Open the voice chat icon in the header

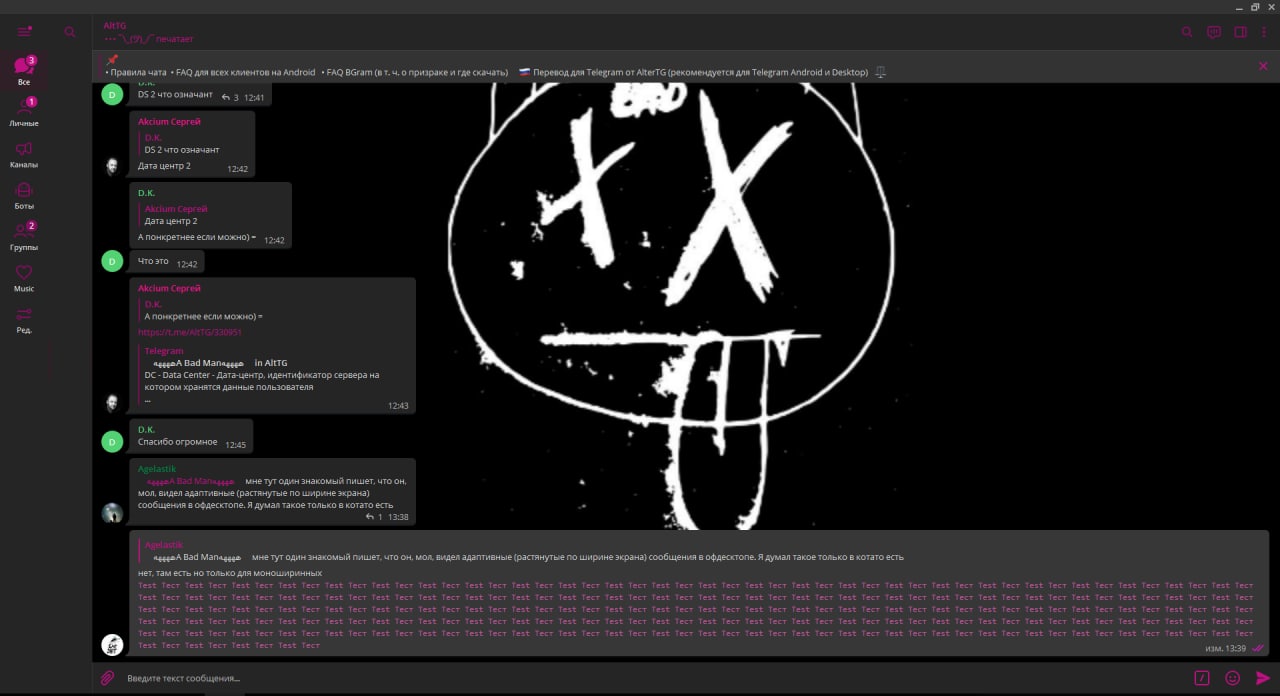click(1214, 32)
